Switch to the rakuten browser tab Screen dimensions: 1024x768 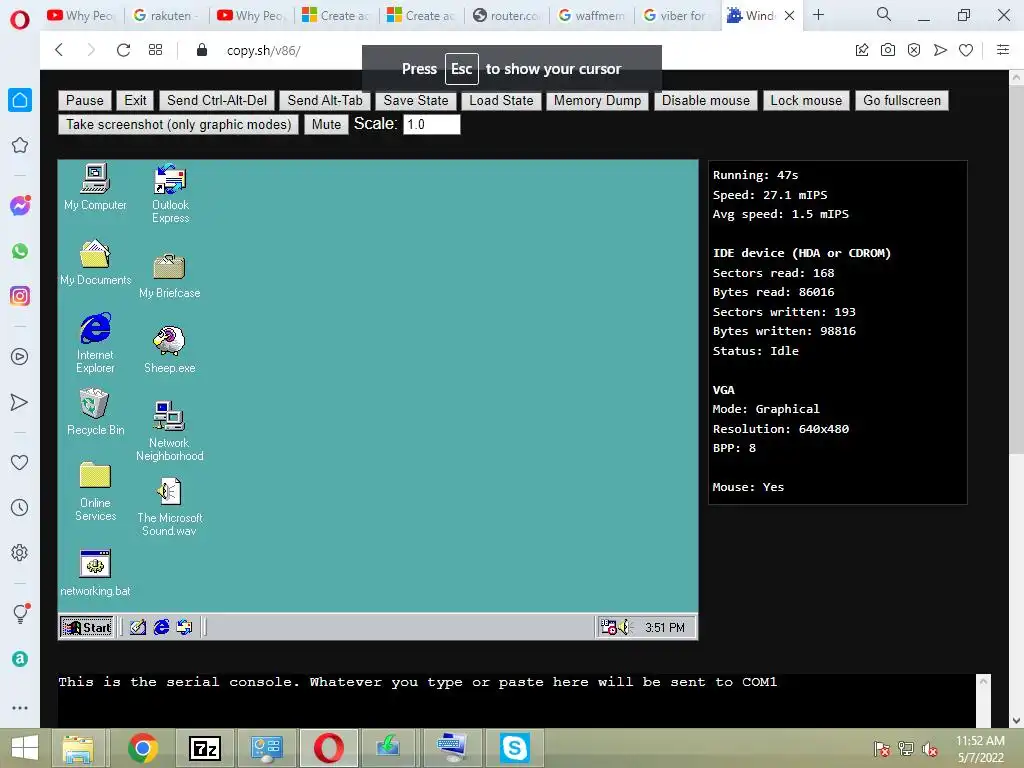[x=165, y=15]
